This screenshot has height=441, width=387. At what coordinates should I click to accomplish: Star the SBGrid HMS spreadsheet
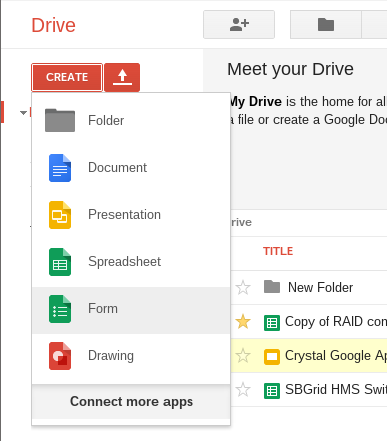243,390
